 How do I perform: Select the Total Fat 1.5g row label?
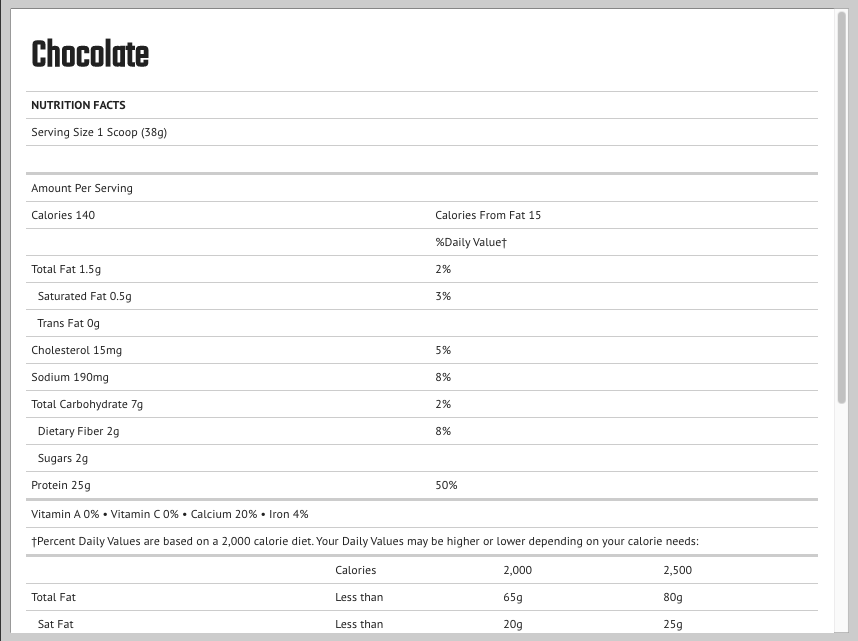[66, 269]
